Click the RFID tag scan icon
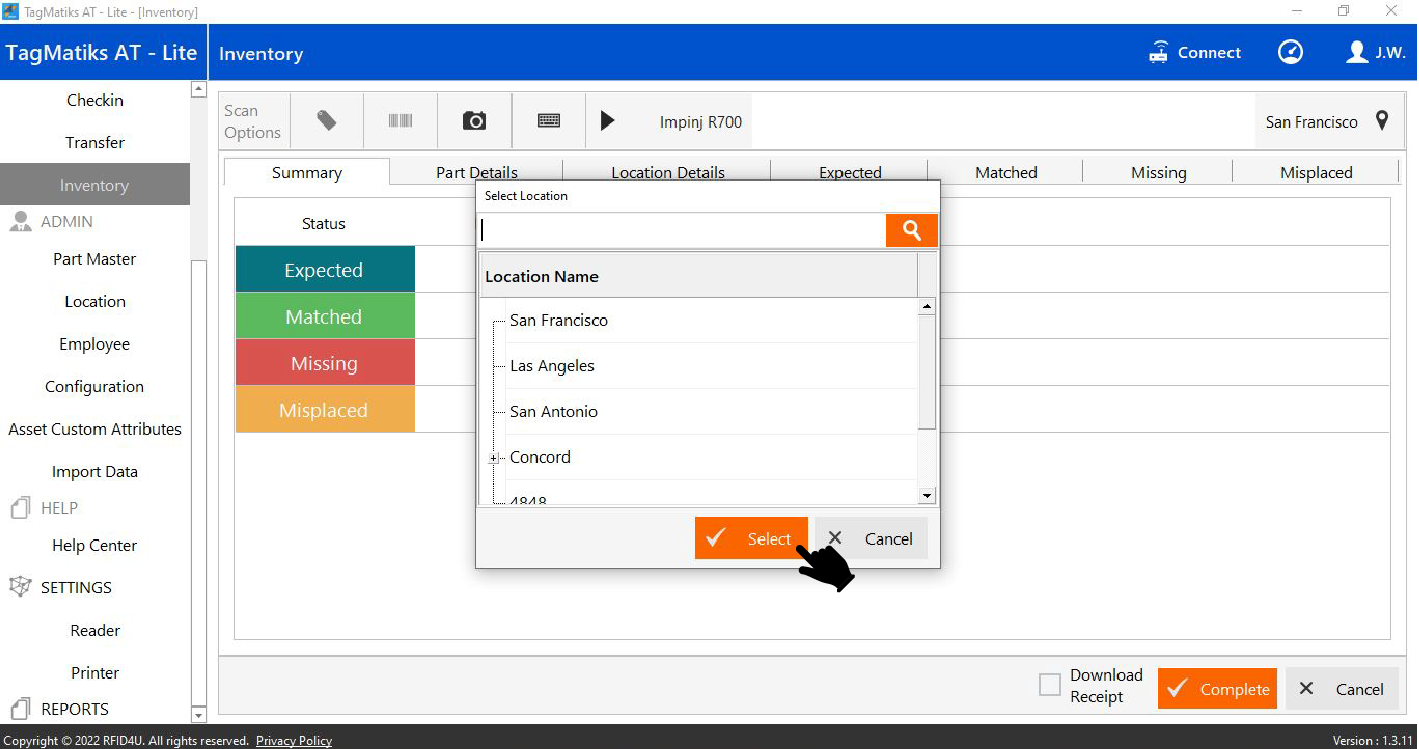Image resolution: width=1419 pixels, height=749 pixels. pos(326,121)
